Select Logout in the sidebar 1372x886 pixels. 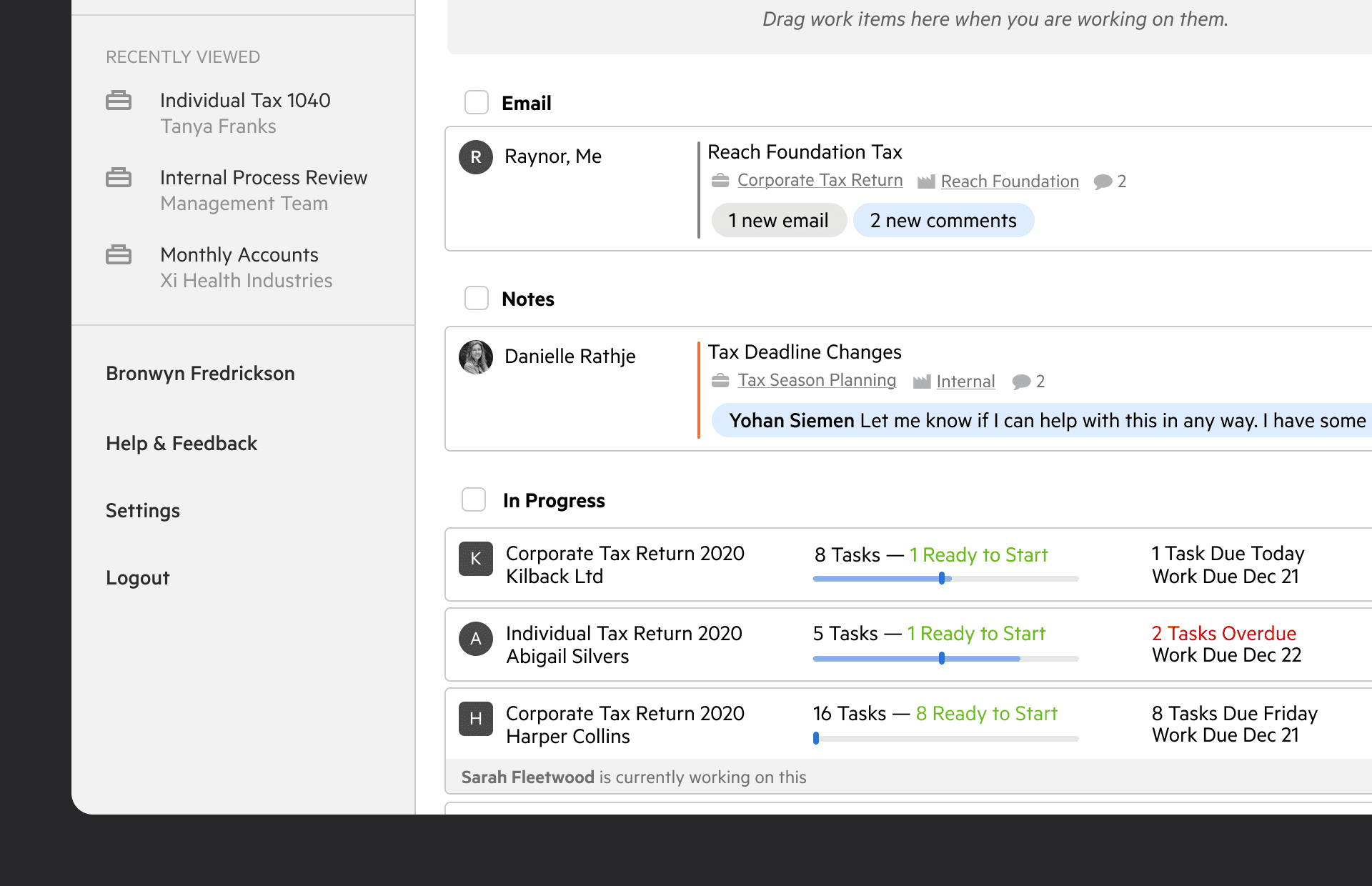138,577
